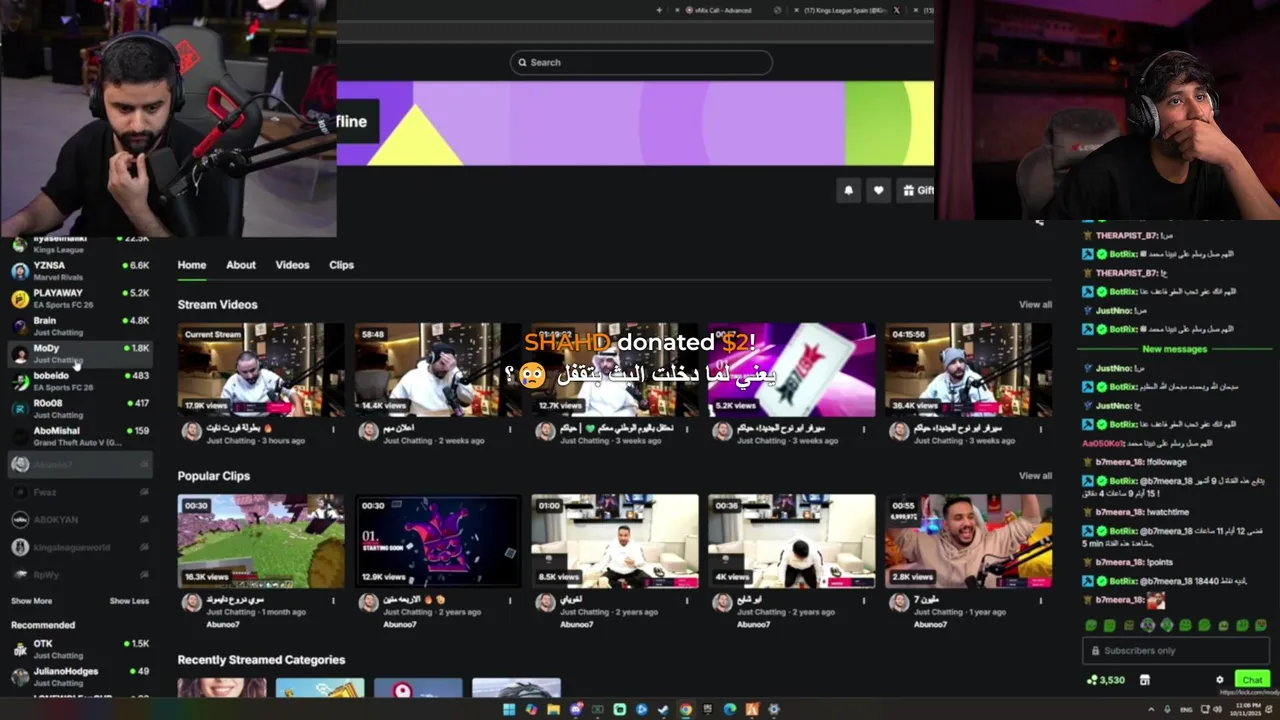The width and height of the screenshot is (1280, 720).
Task: Click the Windows Start button
Action: pos(508,709)
